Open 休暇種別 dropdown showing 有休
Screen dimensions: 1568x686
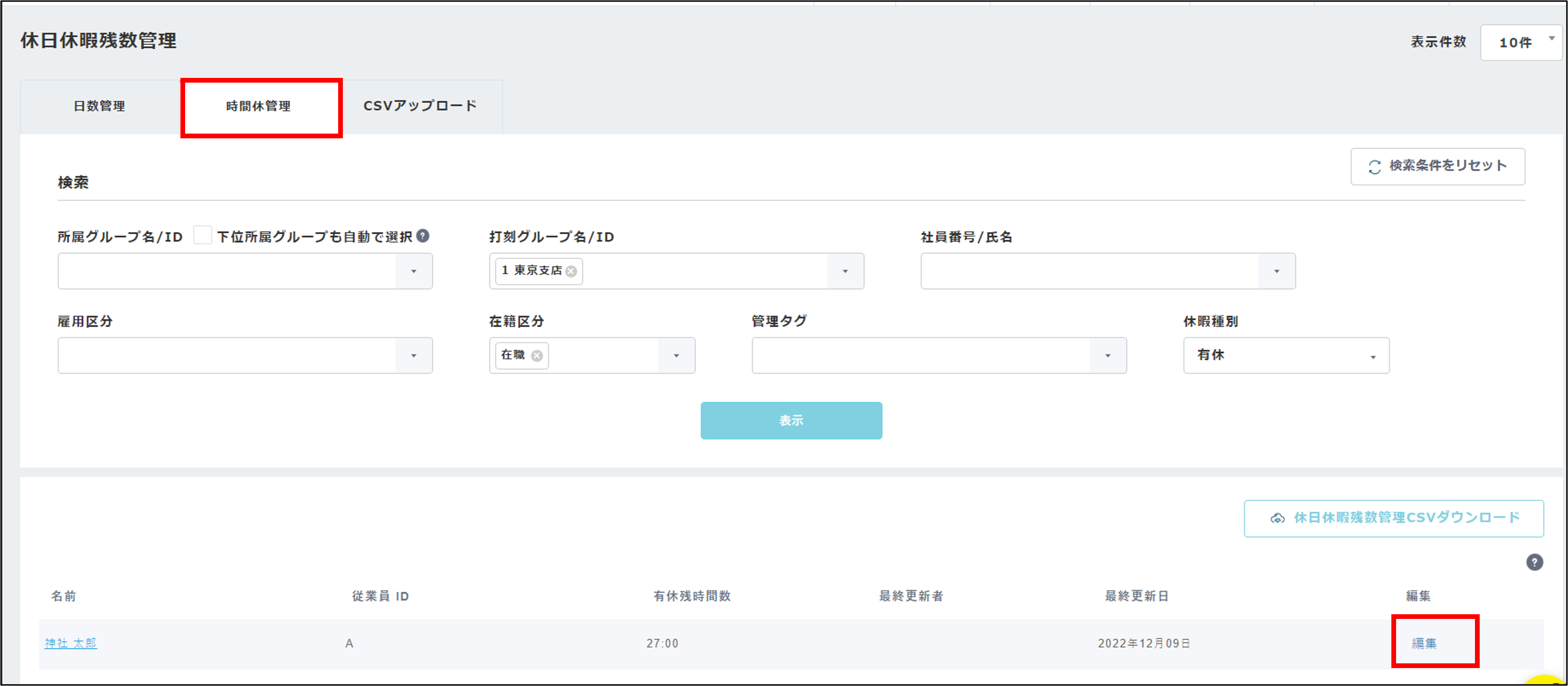(1286, 356)
